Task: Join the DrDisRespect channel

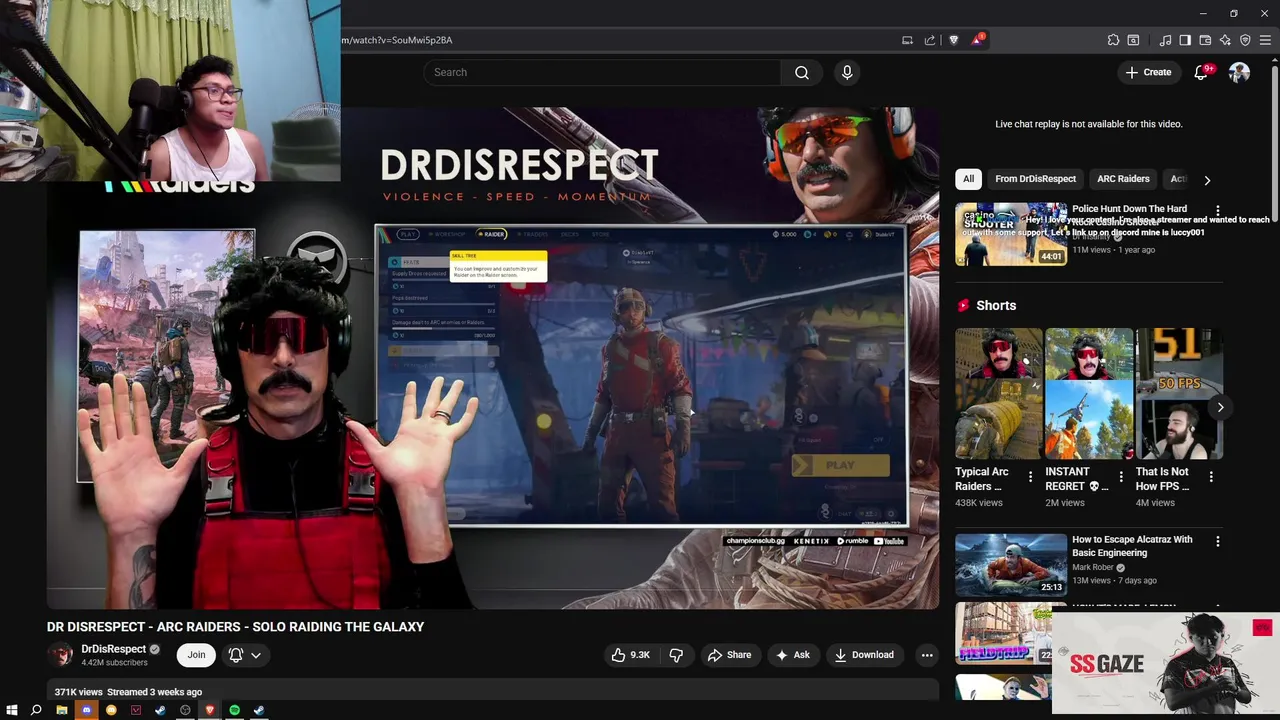Action: (196, 655)
